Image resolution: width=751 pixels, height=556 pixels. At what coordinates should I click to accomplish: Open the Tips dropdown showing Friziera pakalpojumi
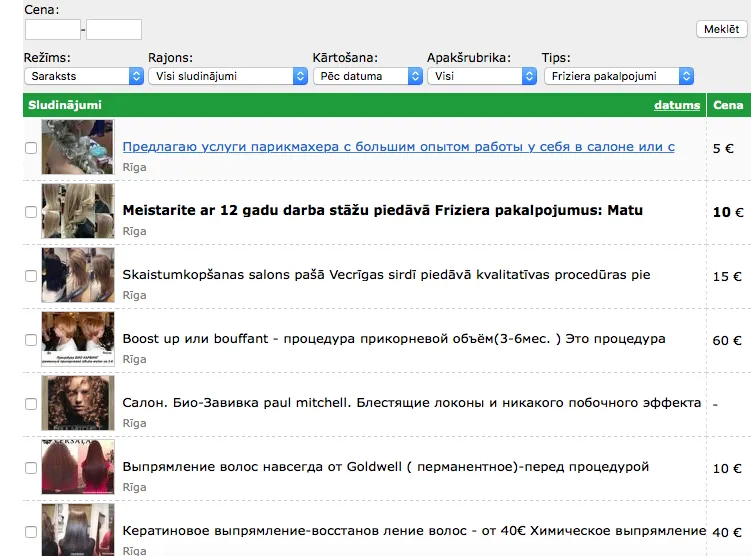(x=619, y=76)
